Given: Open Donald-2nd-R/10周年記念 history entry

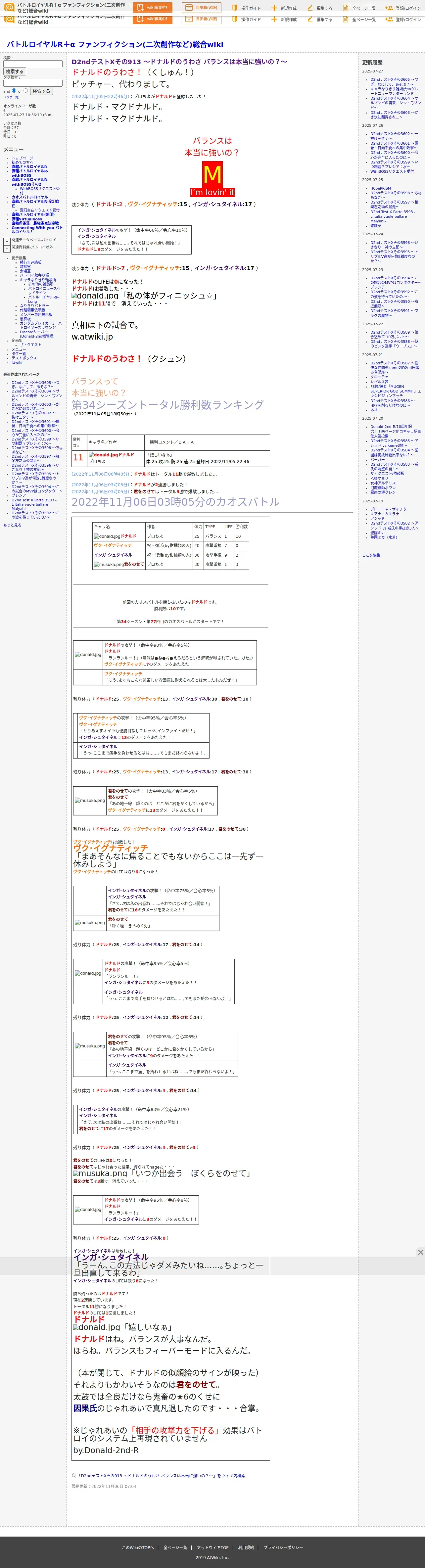Looking at the screenshot, I should point(395,431).
